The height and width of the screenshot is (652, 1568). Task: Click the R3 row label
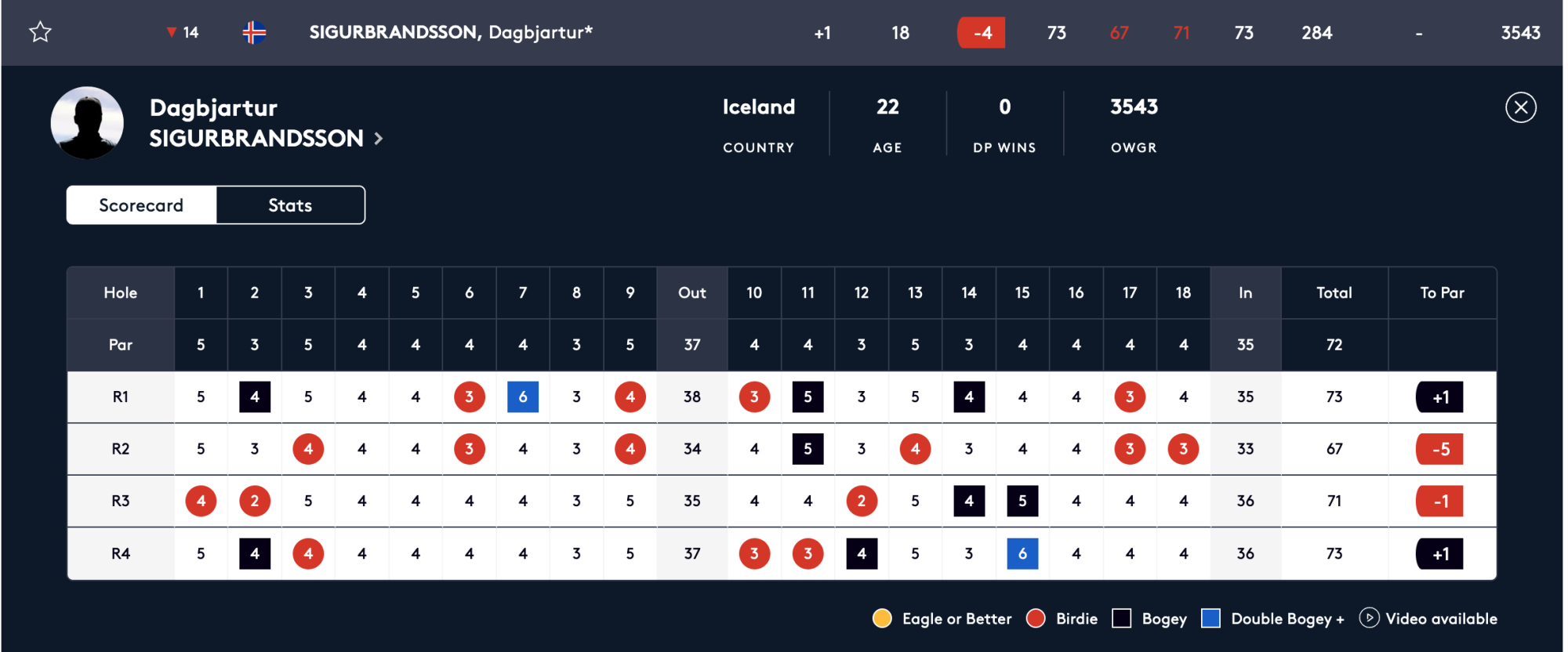click(120, 501)
